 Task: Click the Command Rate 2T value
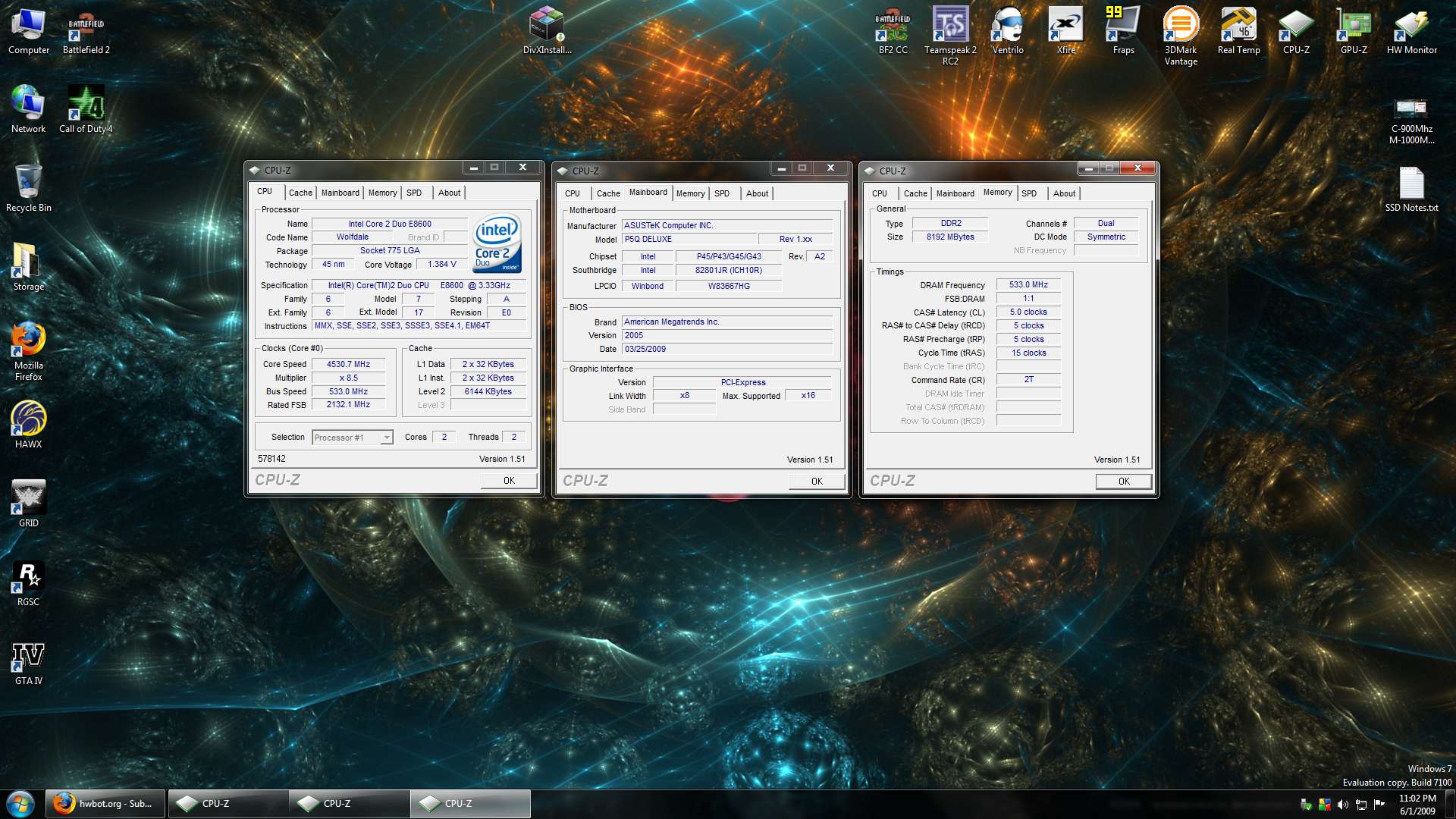tap(1028, 380)
